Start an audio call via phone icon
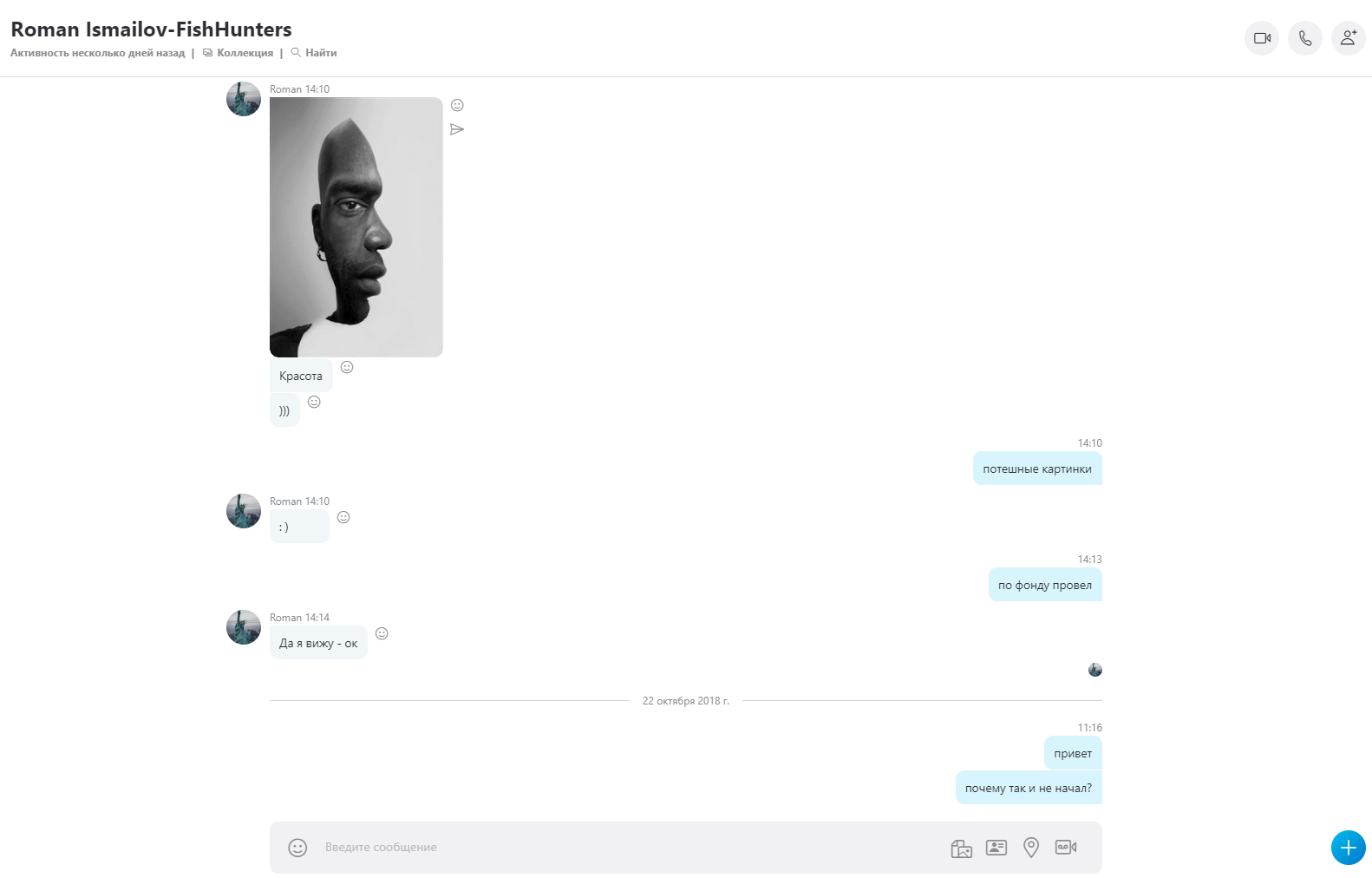Viewport: 1372px width, 878px height. [x=1305, y=38]
